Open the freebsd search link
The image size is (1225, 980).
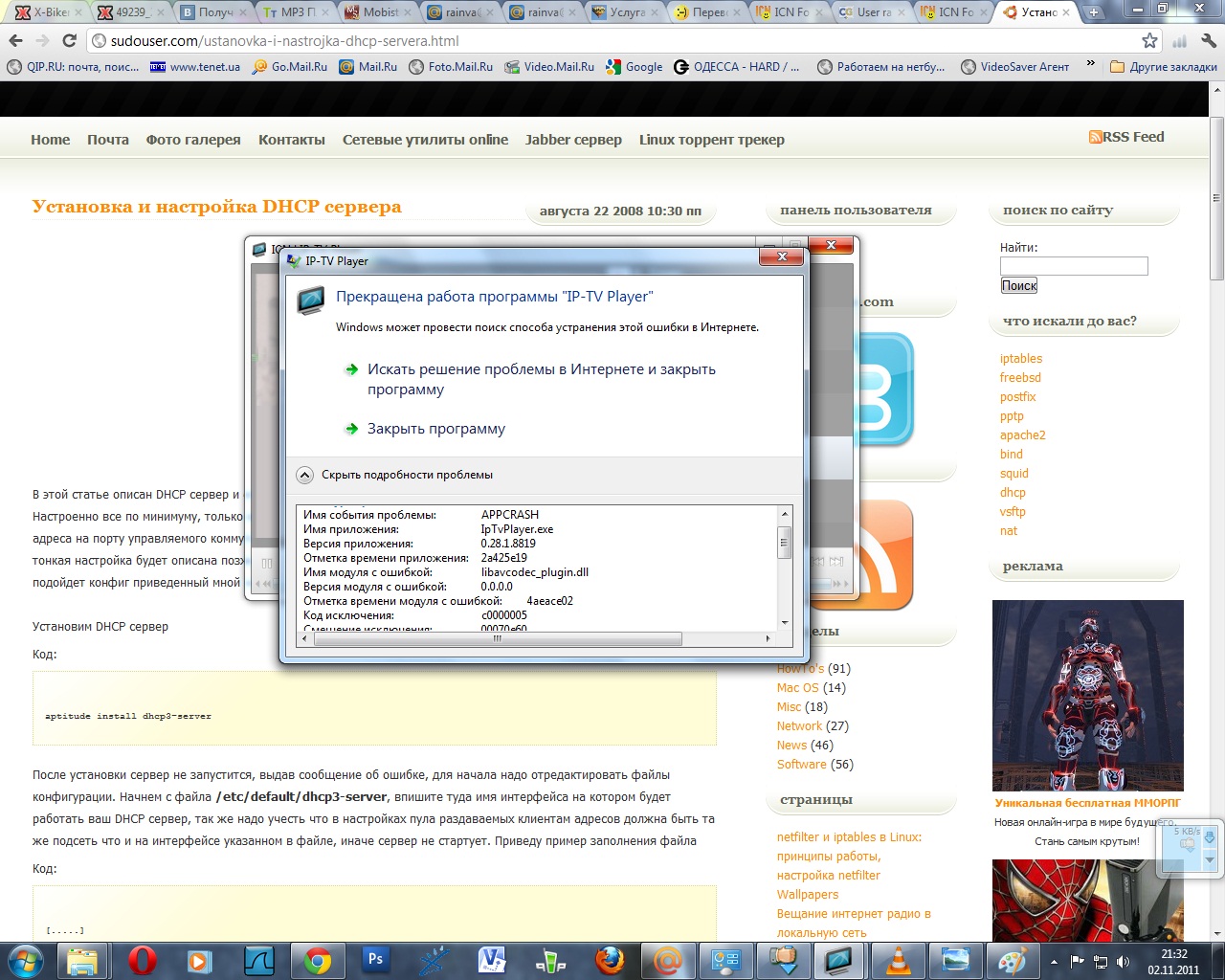1020,378
